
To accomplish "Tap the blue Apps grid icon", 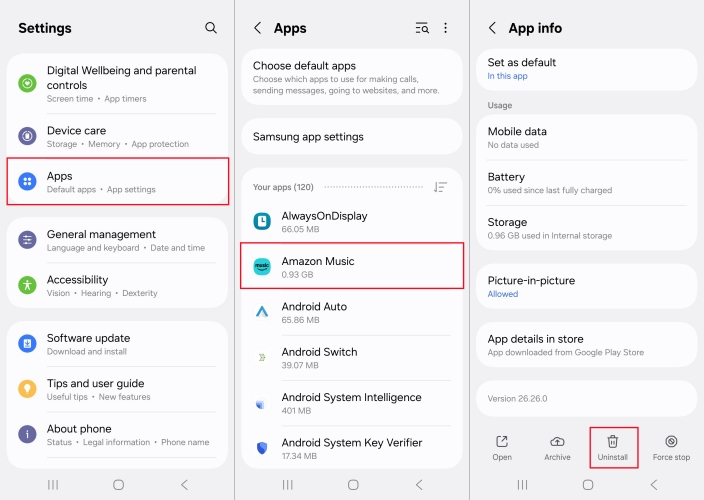I will pos(27,181).
